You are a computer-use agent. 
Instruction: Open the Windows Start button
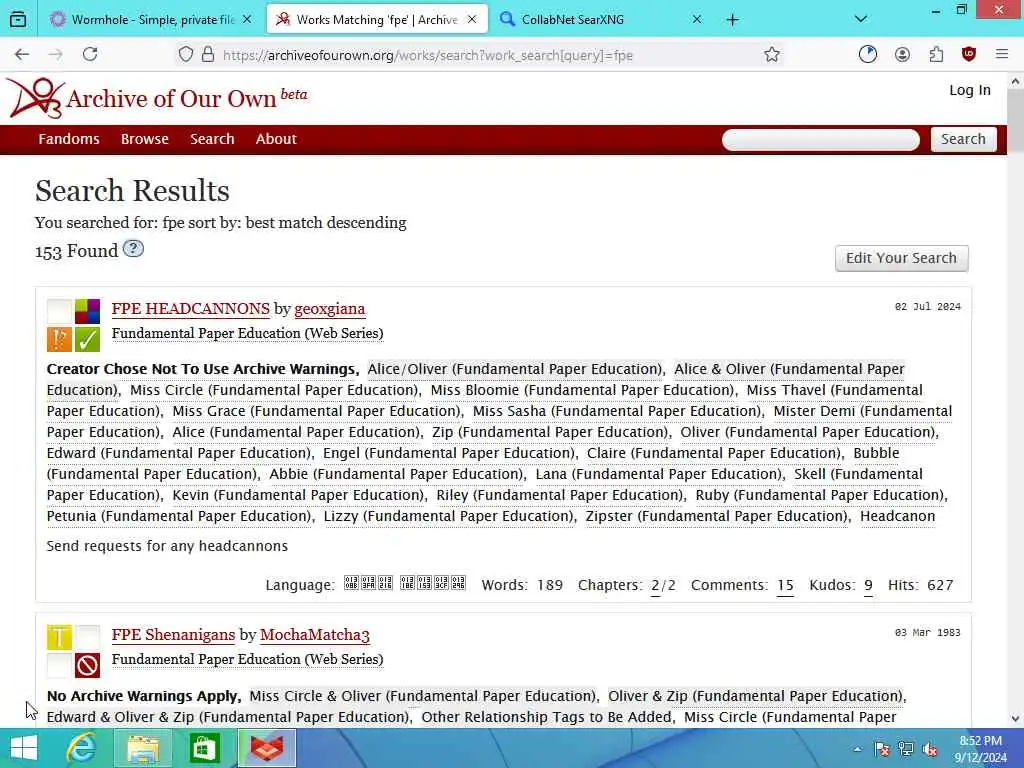[x=24, y=748]
